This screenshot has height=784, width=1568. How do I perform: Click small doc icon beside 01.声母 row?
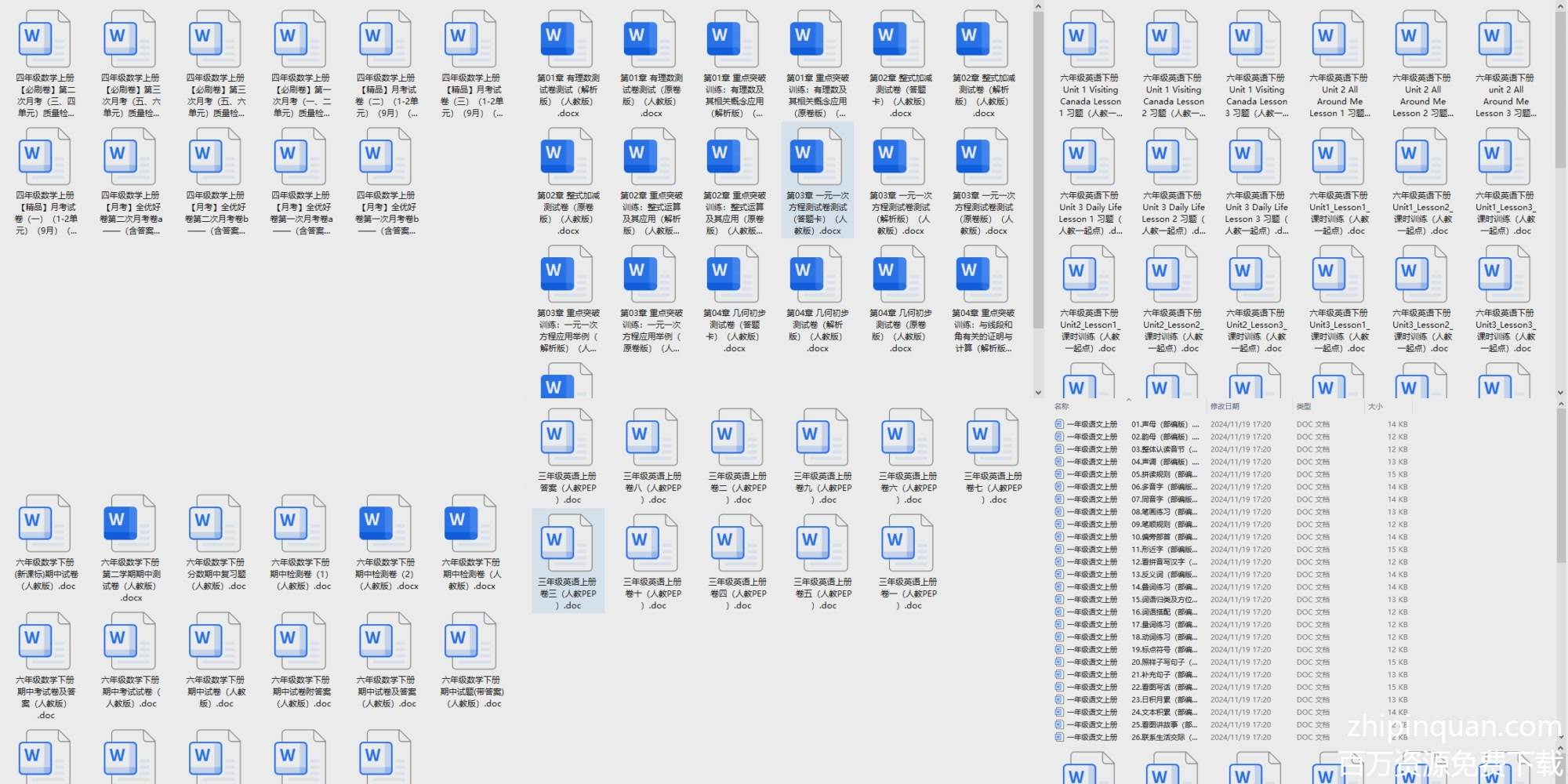click(x=1059, y=424)
